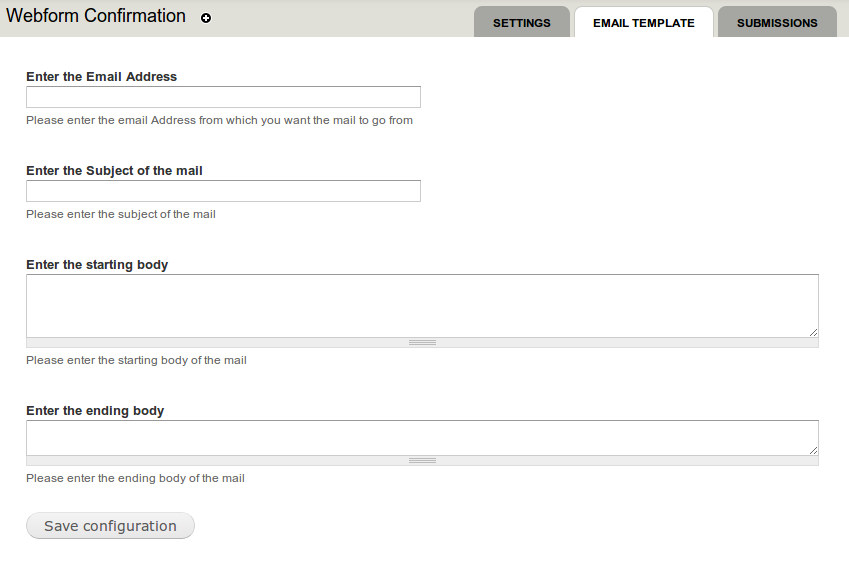
Task: Click the ending body corner resize handle
Action: tap(813, 450)
